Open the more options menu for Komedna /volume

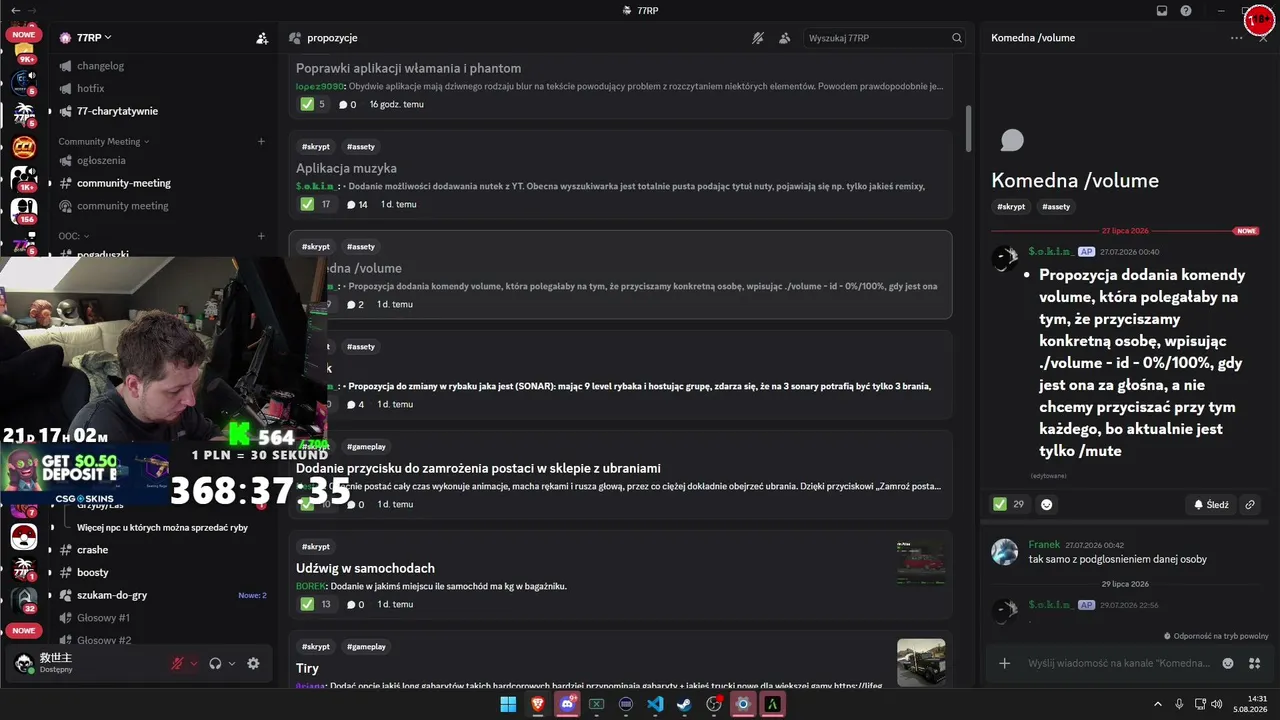[x=1237, y=38]
